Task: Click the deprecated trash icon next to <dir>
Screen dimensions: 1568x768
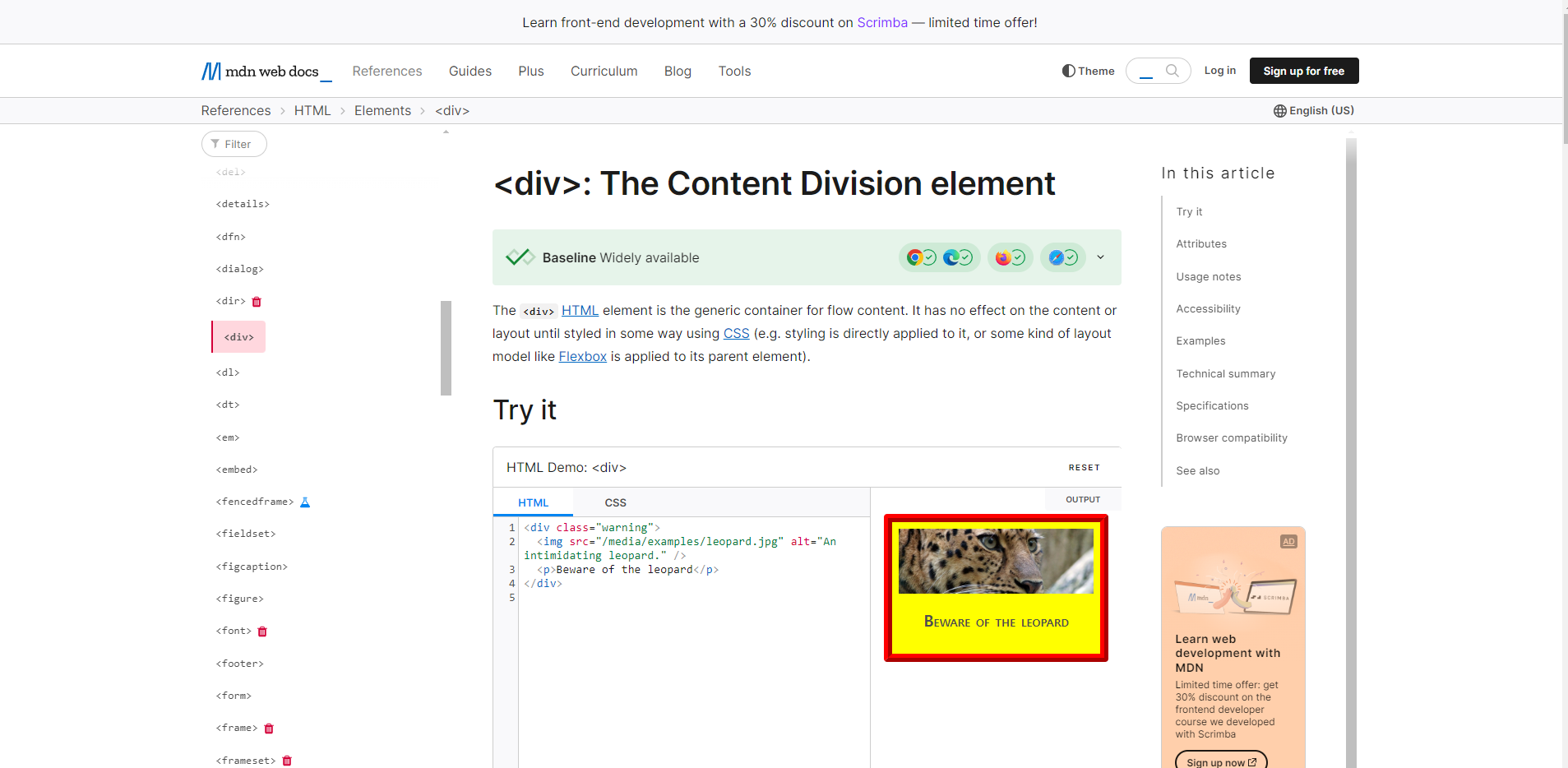Action: [x=257, y=302]
